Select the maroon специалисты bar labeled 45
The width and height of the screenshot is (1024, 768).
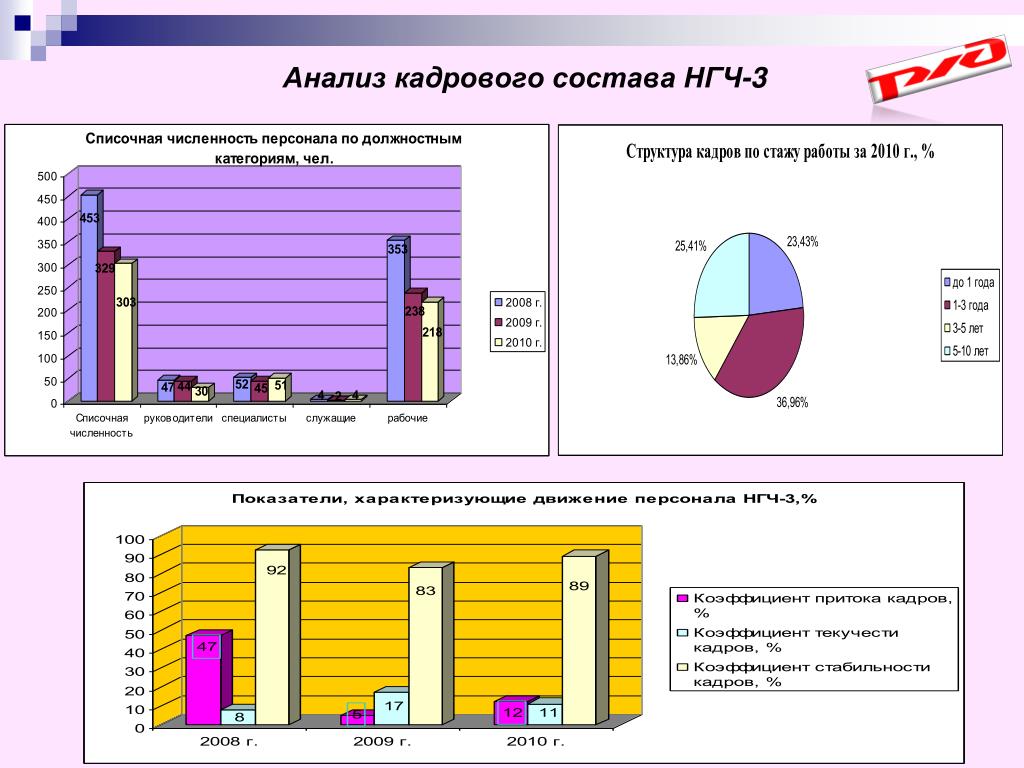point(259,391)
